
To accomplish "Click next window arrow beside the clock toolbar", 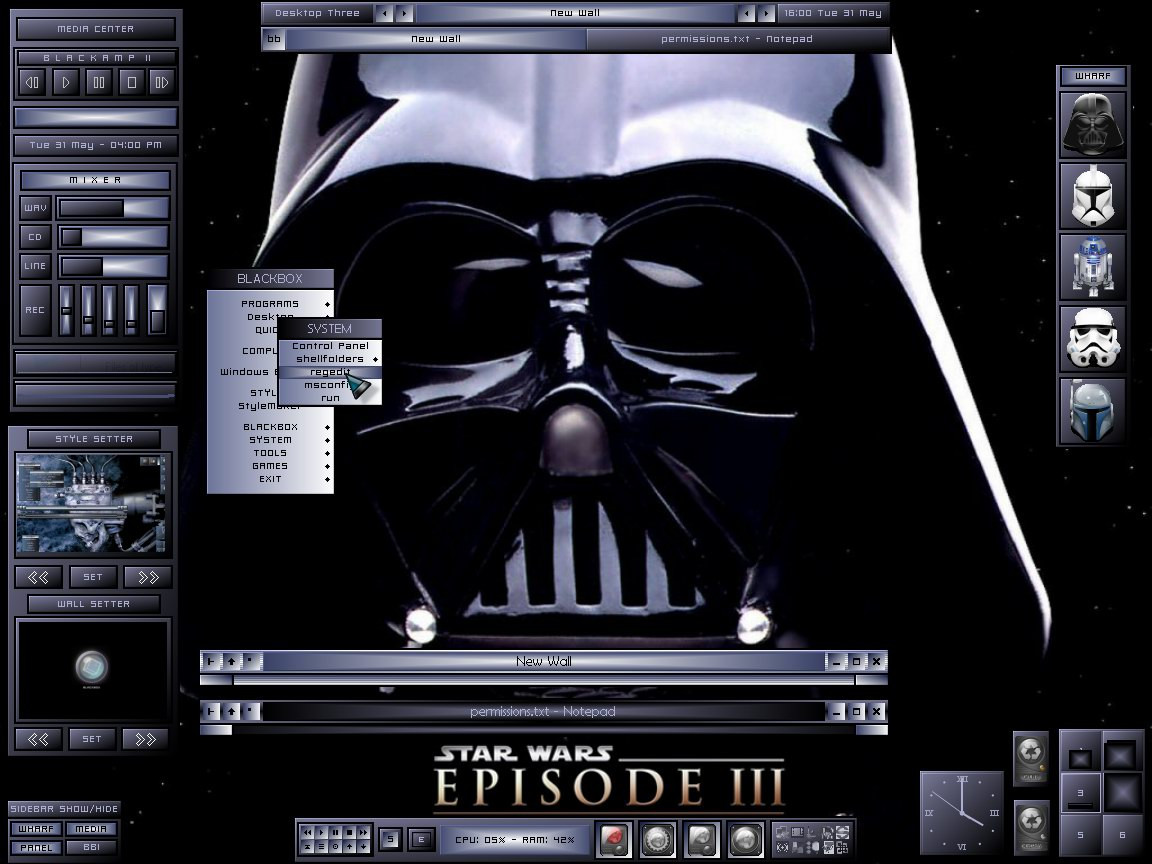I will 766,13.
